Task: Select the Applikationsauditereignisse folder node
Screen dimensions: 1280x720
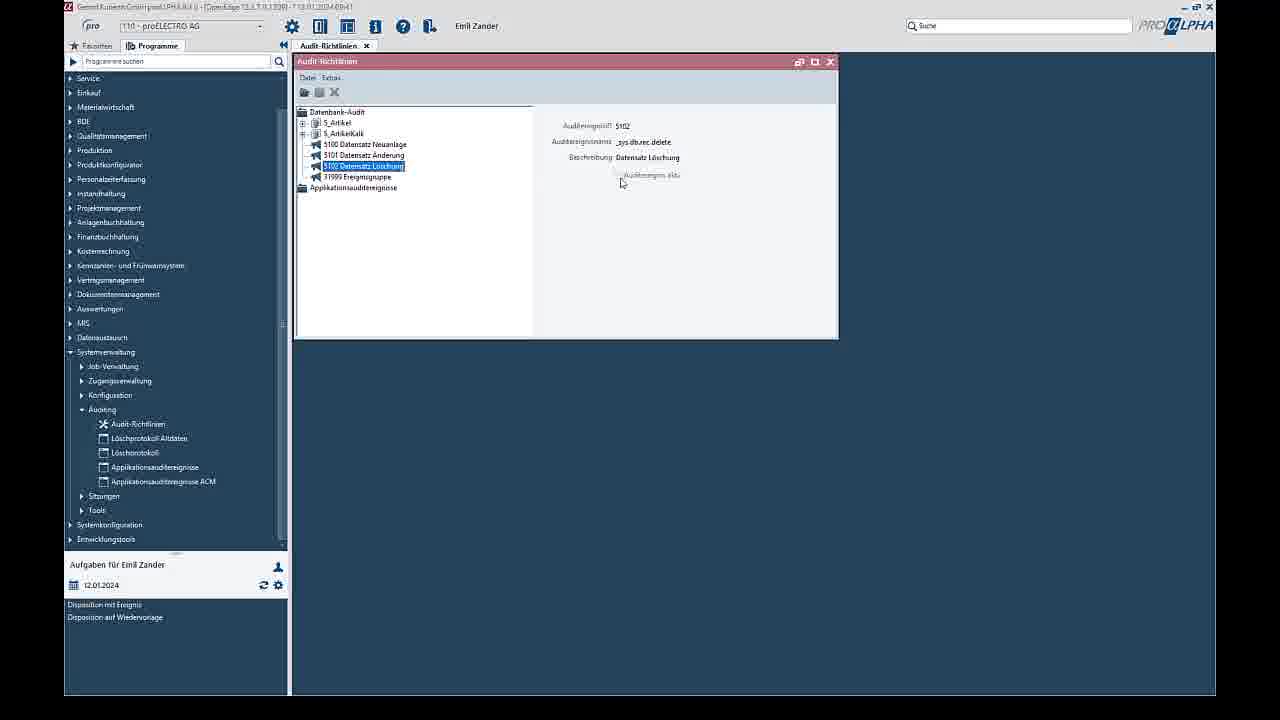Action: coord(353,188)
